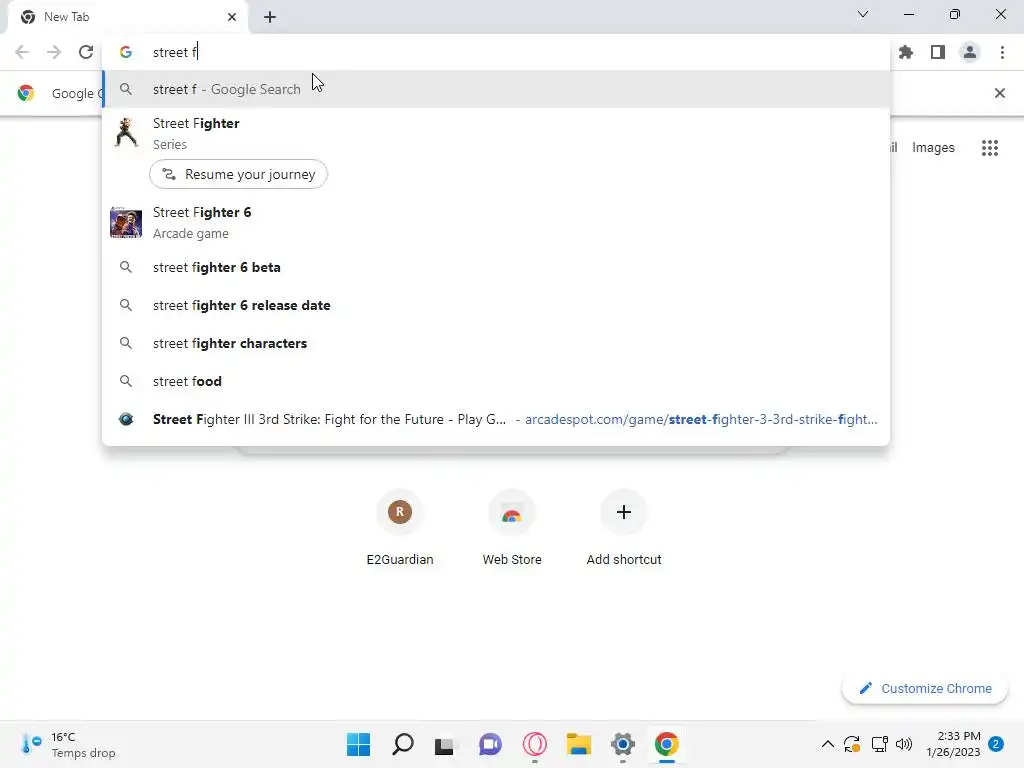Click Chrome icon in taskbar
The image size is (1024, 768).
pos(667,744)
